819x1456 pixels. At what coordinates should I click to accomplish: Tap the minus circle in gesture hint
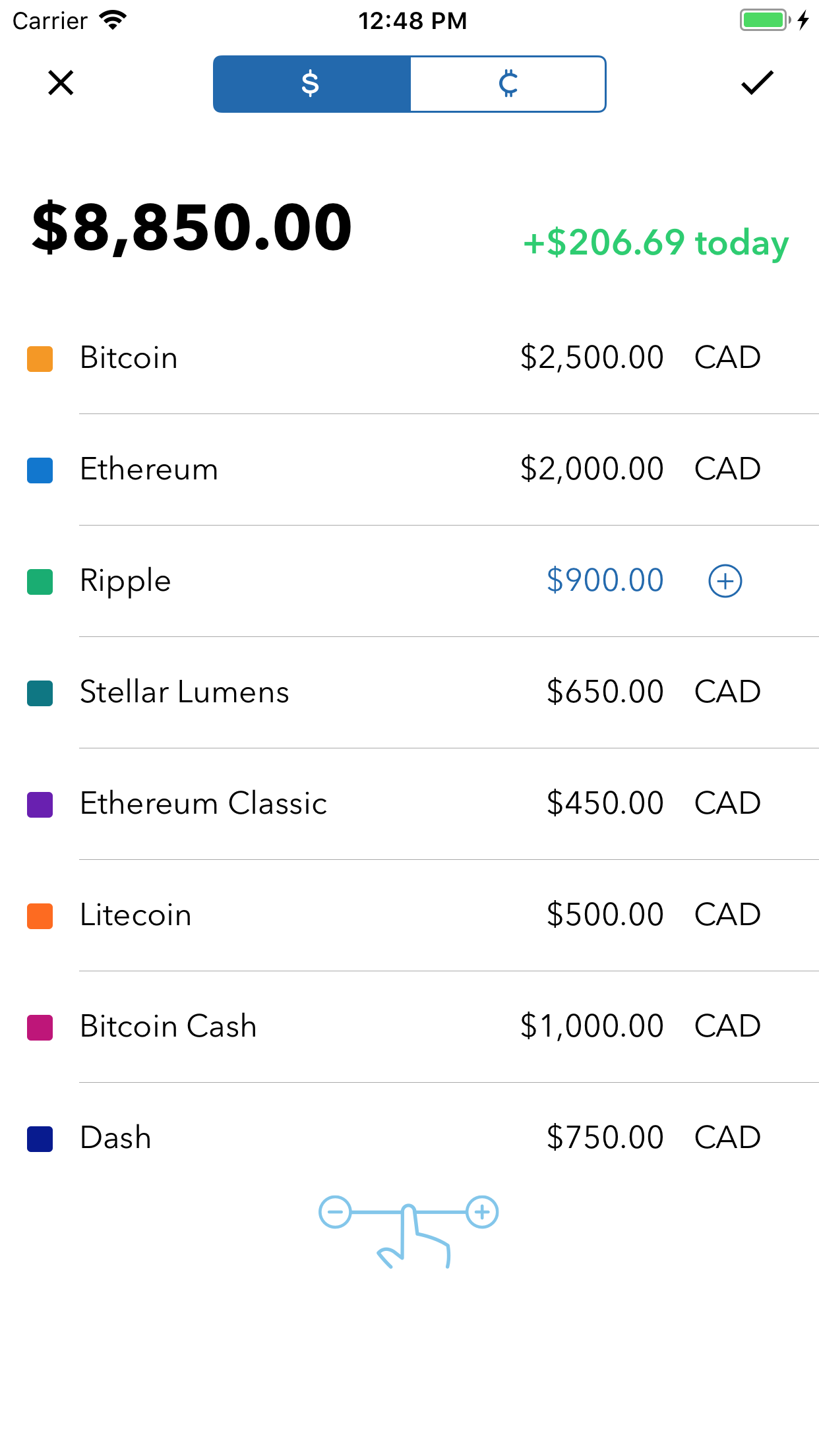pos(335,1212)
